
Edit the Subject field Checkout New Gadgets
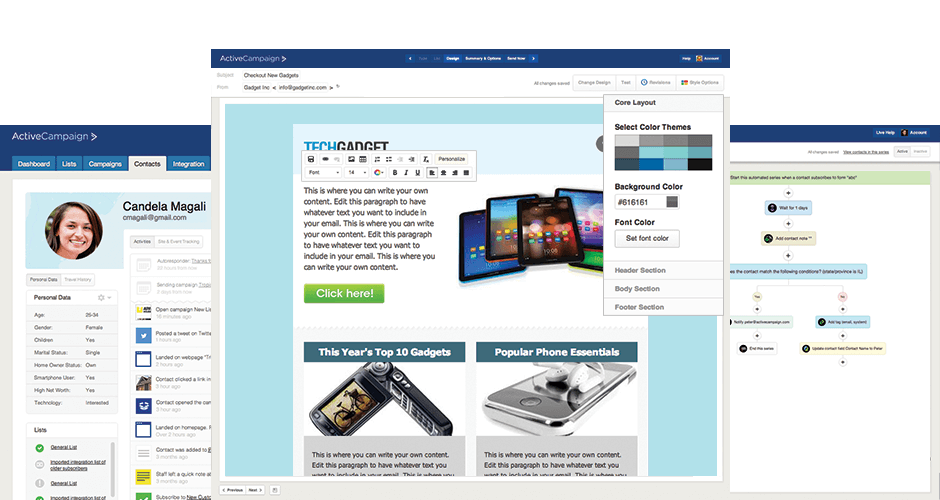tap(271, 76)
